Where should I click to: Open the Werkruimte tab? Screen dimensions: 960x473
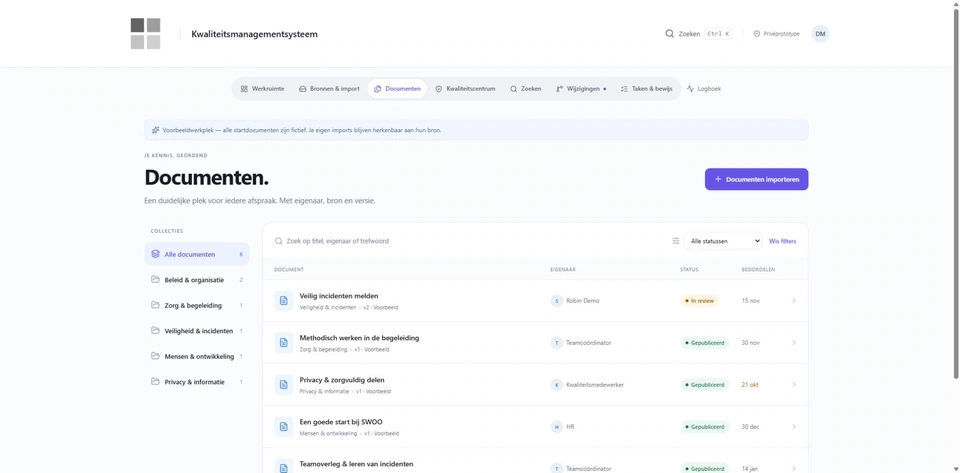pyautogui.click(x=262, y=89)
